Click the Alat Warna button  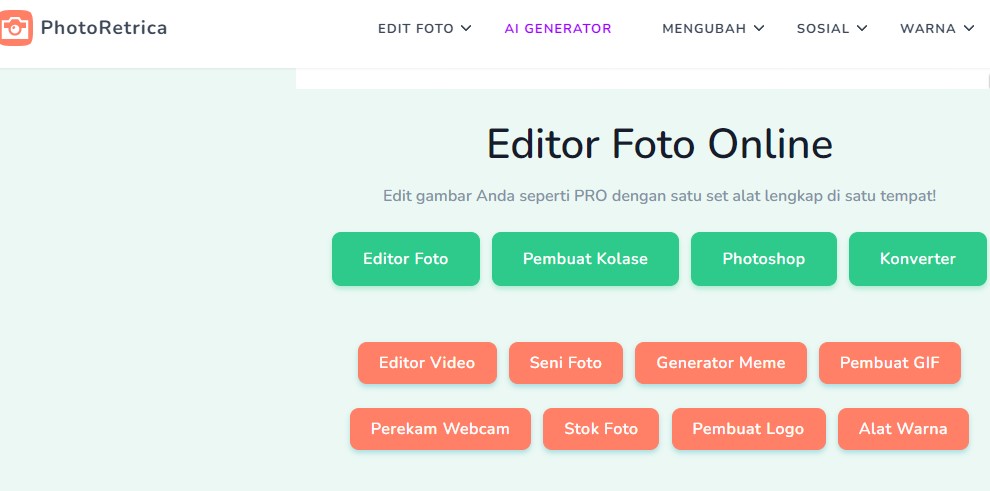[903, 429]
